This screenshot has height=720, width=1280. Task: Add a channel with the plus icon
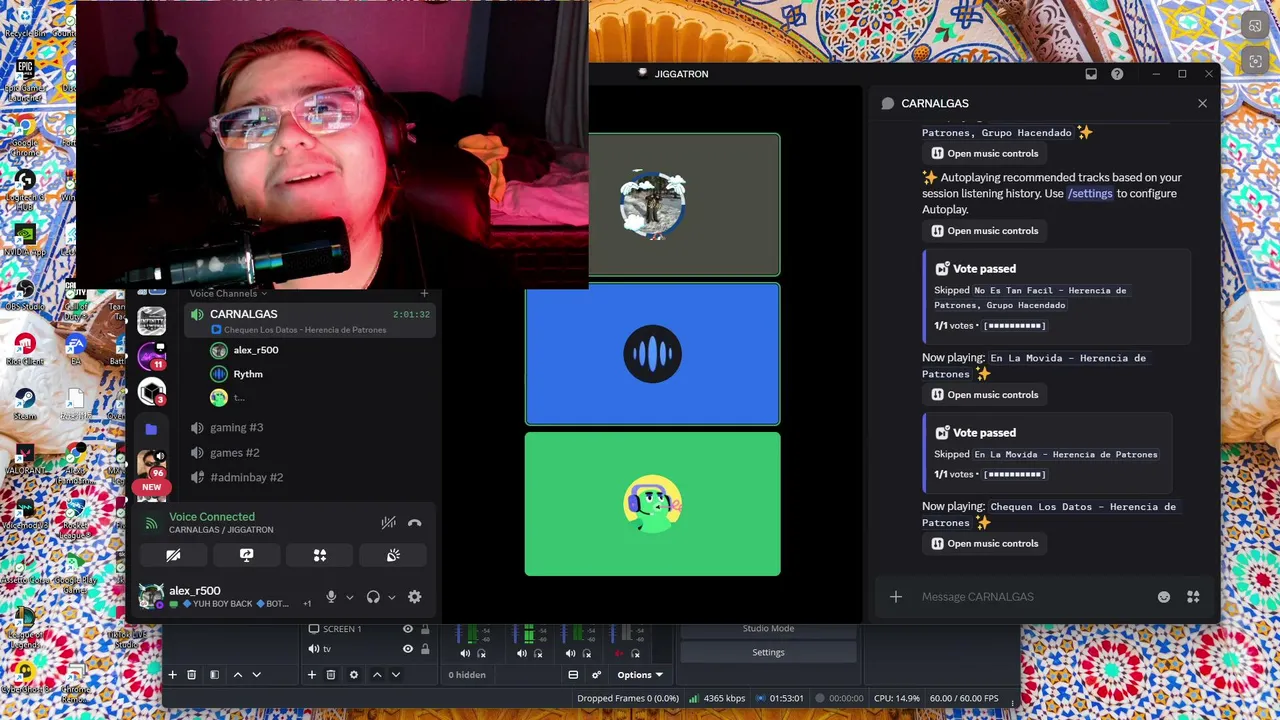click(x=424, y=293)
